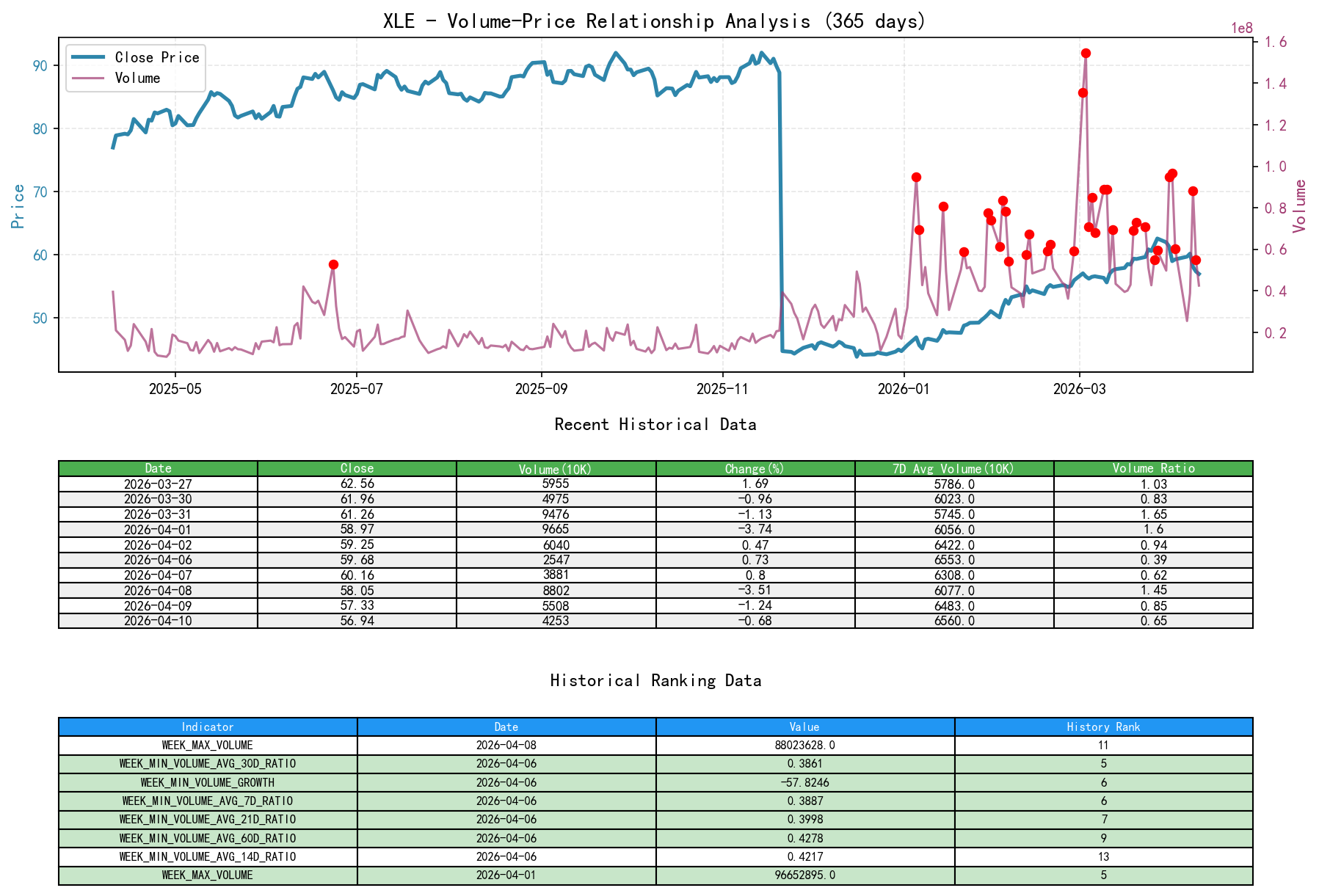Click the isolated red marker in late June 2025

[x=333, y=264]
